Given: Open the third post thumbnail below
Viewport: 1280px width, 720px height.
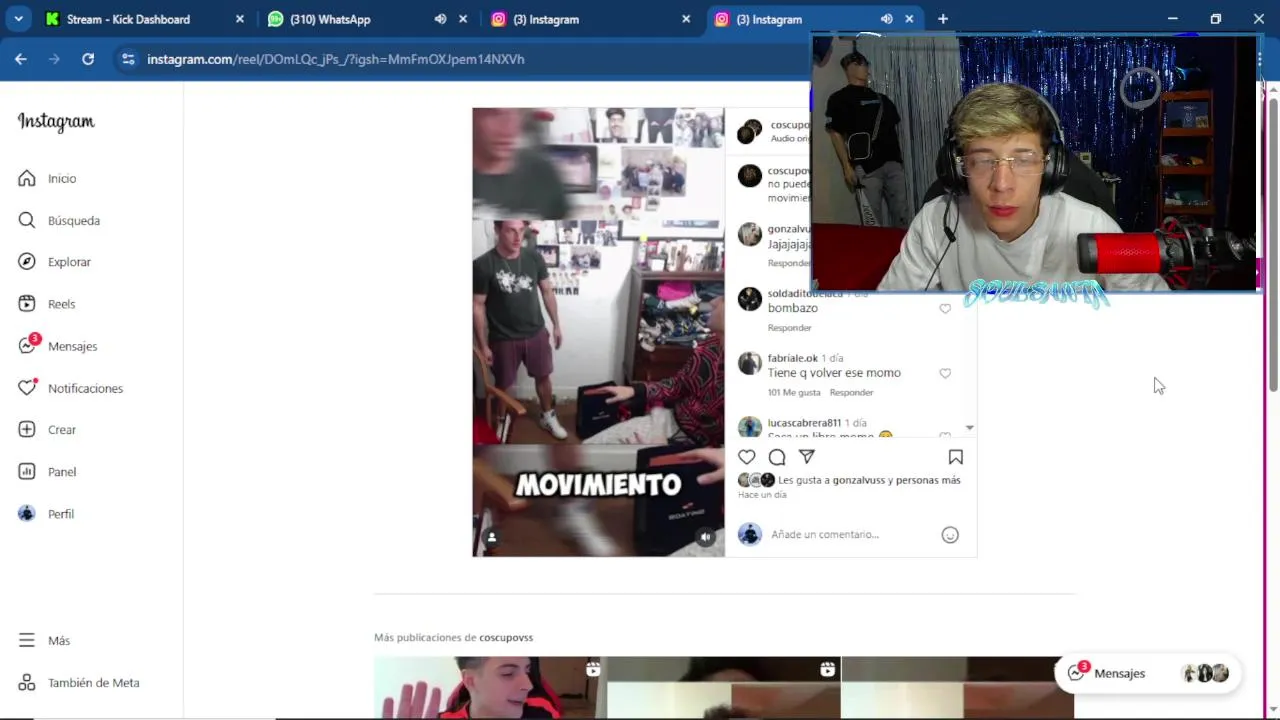Looking at the screenshot, I should 958,688.
